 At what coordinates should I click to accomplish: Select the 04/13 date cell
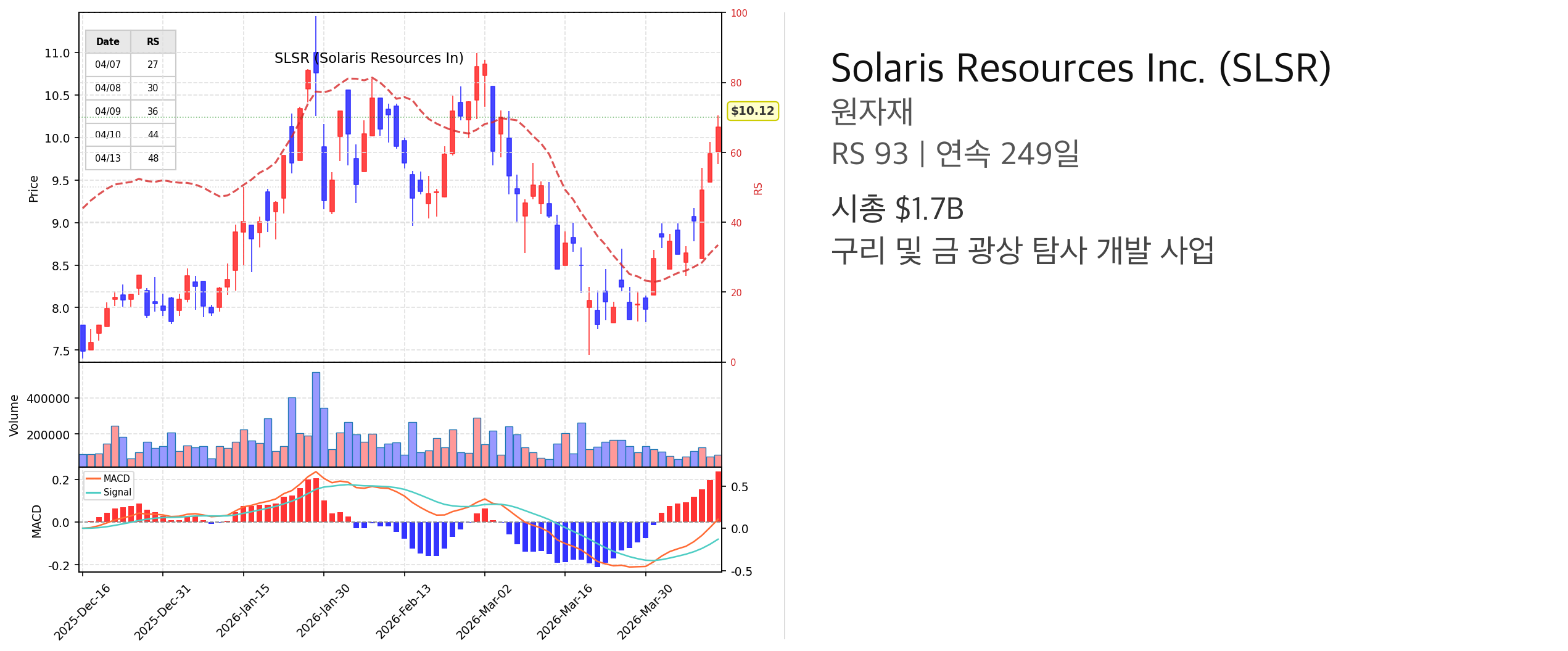[x=108, y=159]
